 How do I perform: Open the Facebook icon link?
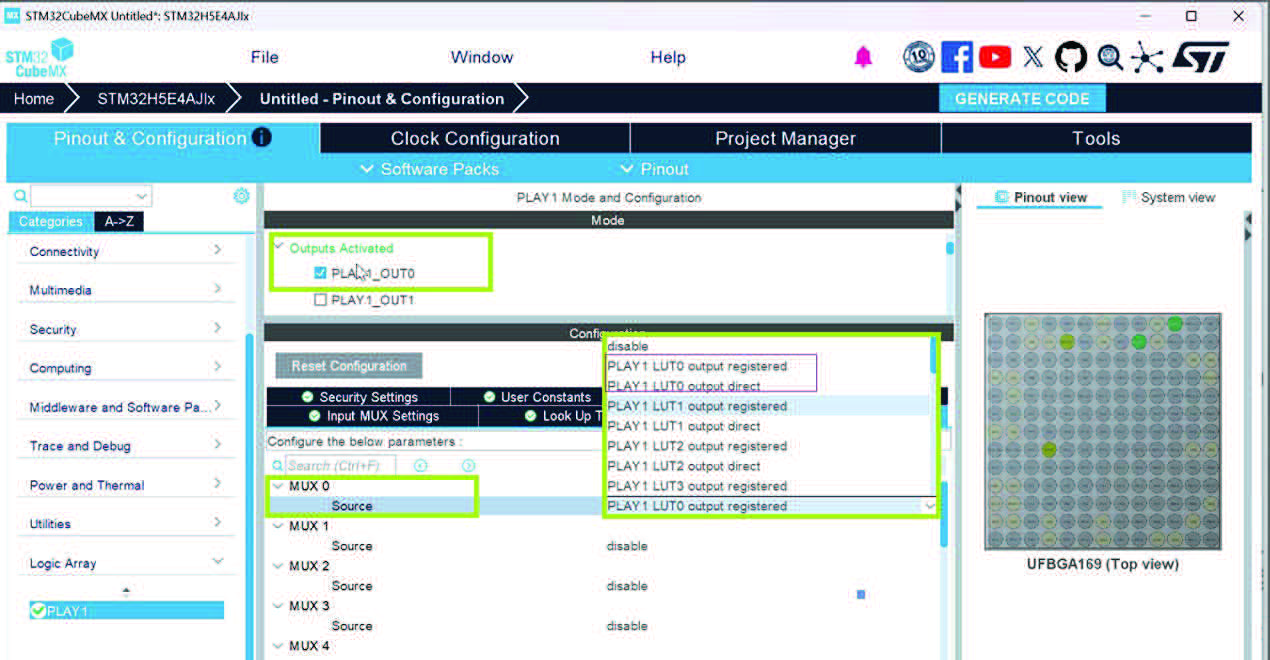point(957,57)
